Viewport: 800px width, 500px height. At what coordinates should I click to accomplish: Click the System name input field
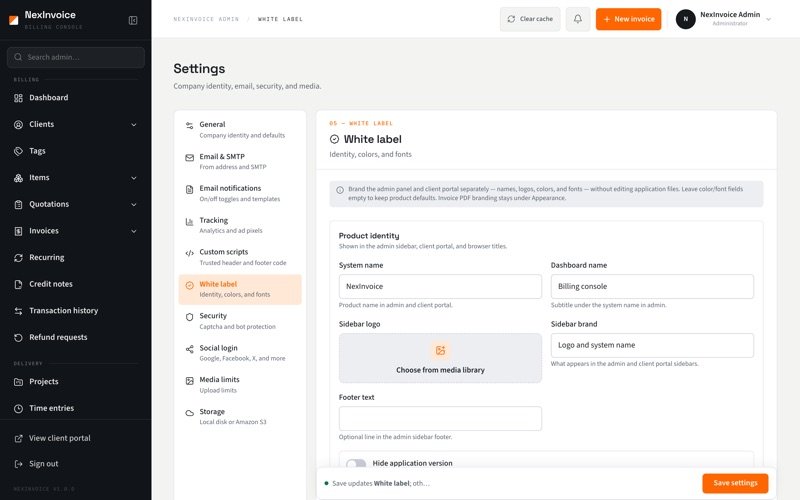tap(440, 287)
